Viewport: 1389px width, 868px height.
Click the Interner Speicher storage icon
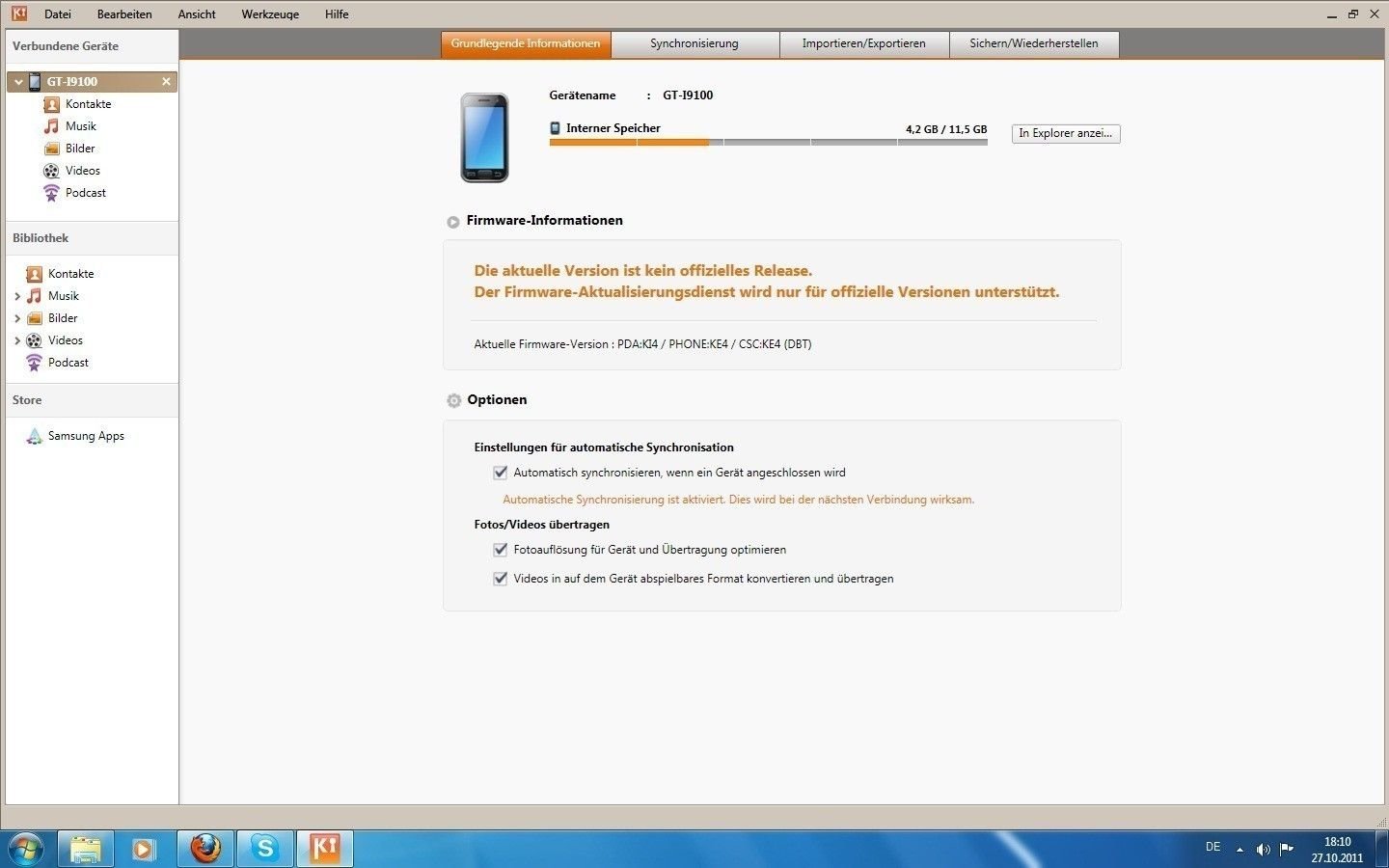point(555,128)
